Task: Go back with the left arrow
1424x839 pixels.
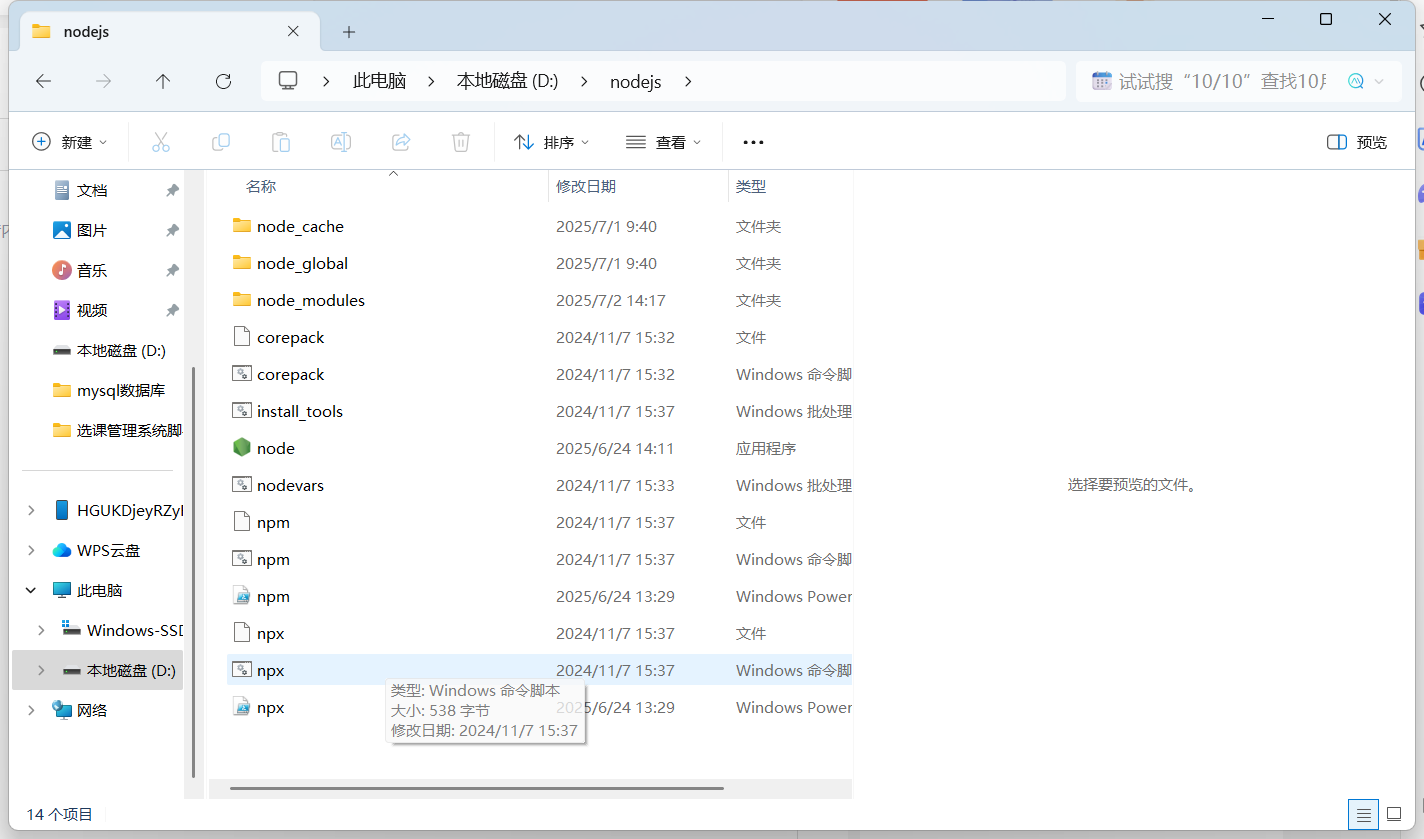Action: coord(43,81)
